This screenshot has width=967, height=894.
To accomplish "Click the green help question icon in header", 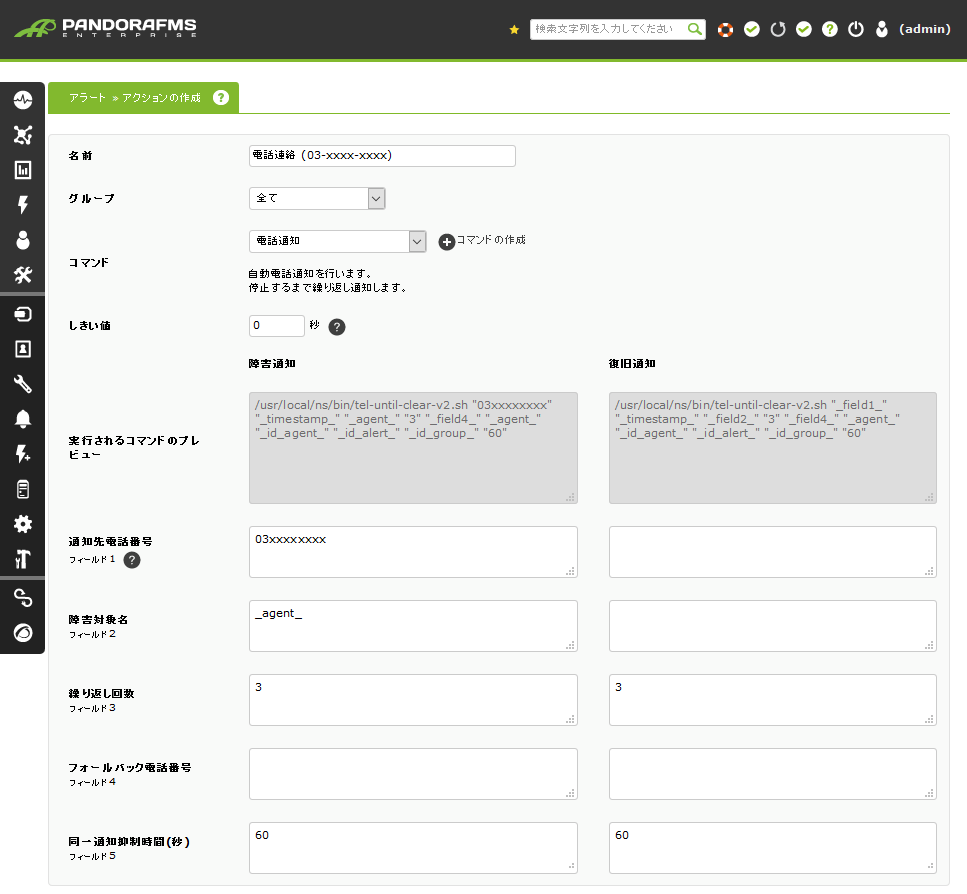I will point(830,29).
